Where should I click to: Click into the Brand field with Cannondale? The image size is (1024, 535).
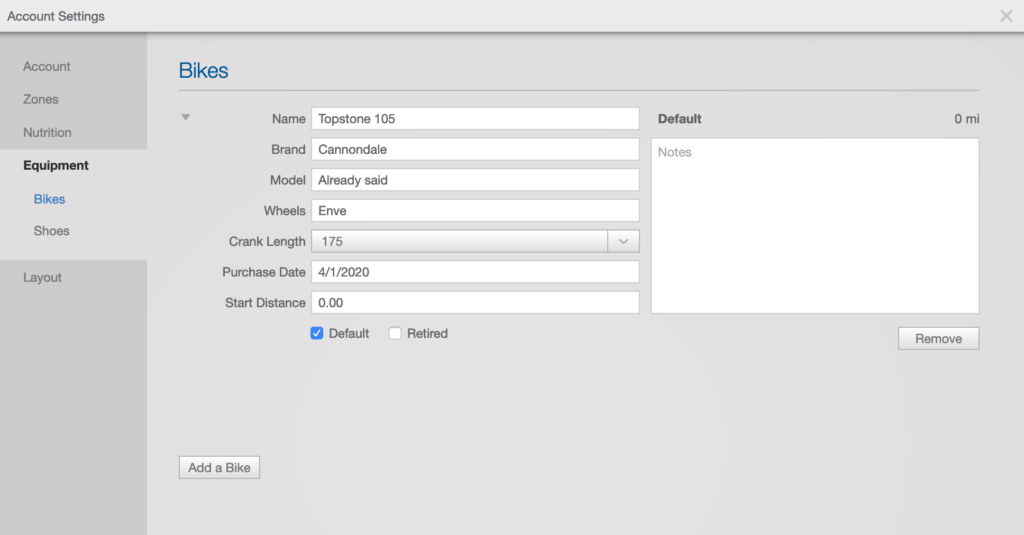point(475,150)
